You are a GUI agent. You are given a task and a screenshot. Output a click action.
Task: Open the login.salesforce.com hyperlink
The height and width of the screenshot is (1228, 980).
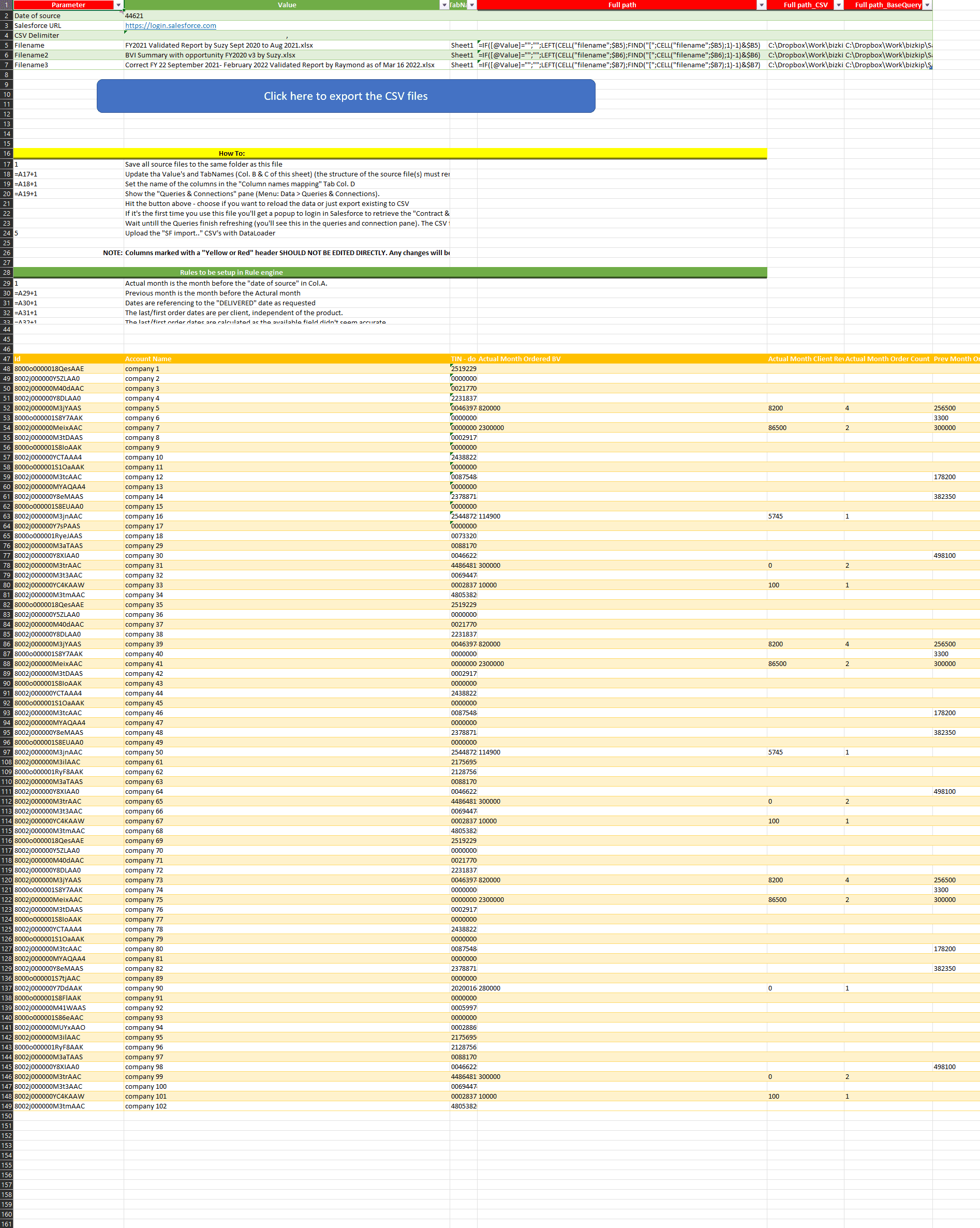pos(170,26)
